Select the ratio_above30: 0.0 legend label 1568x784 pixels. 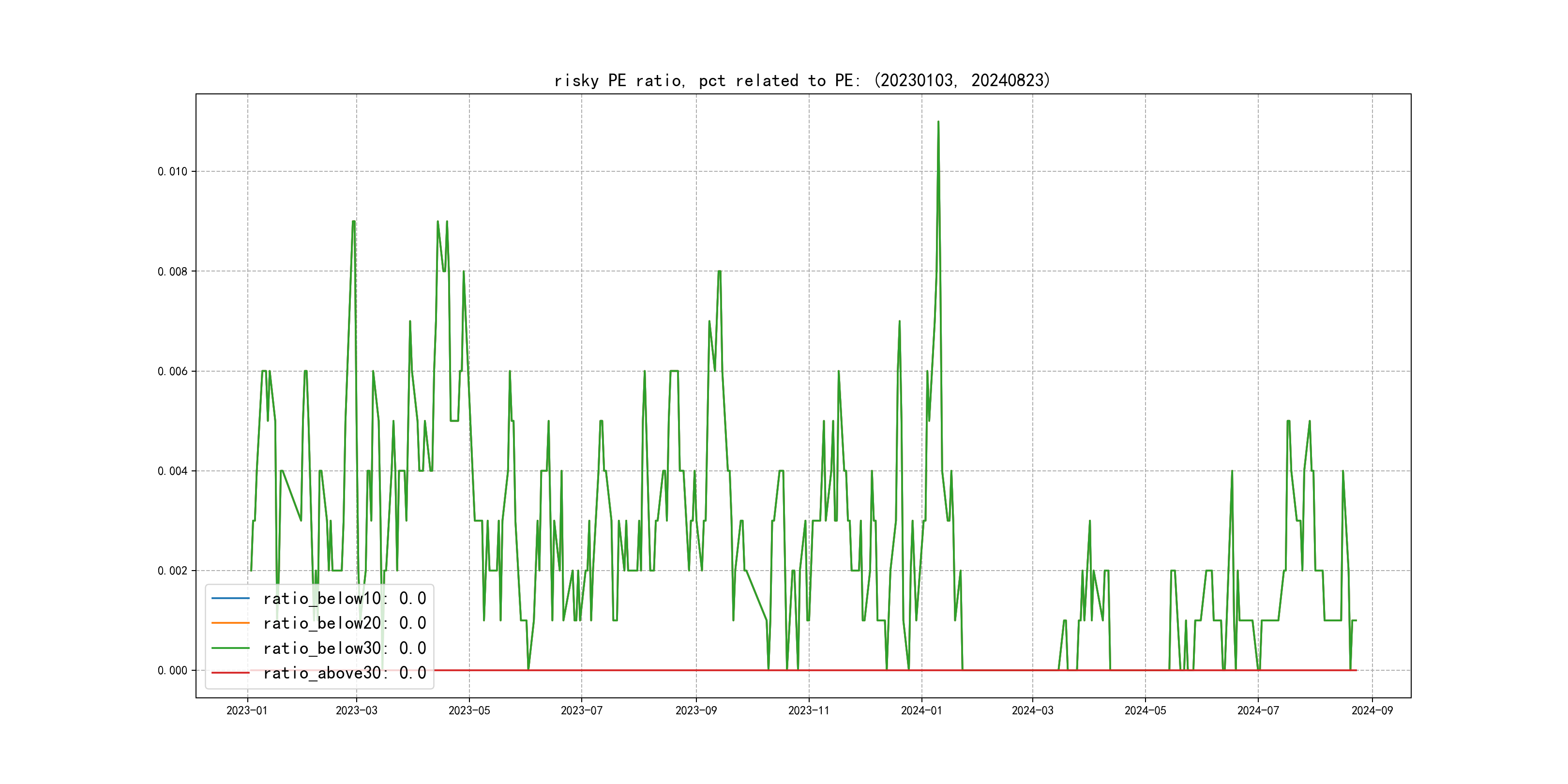point(345,673)
